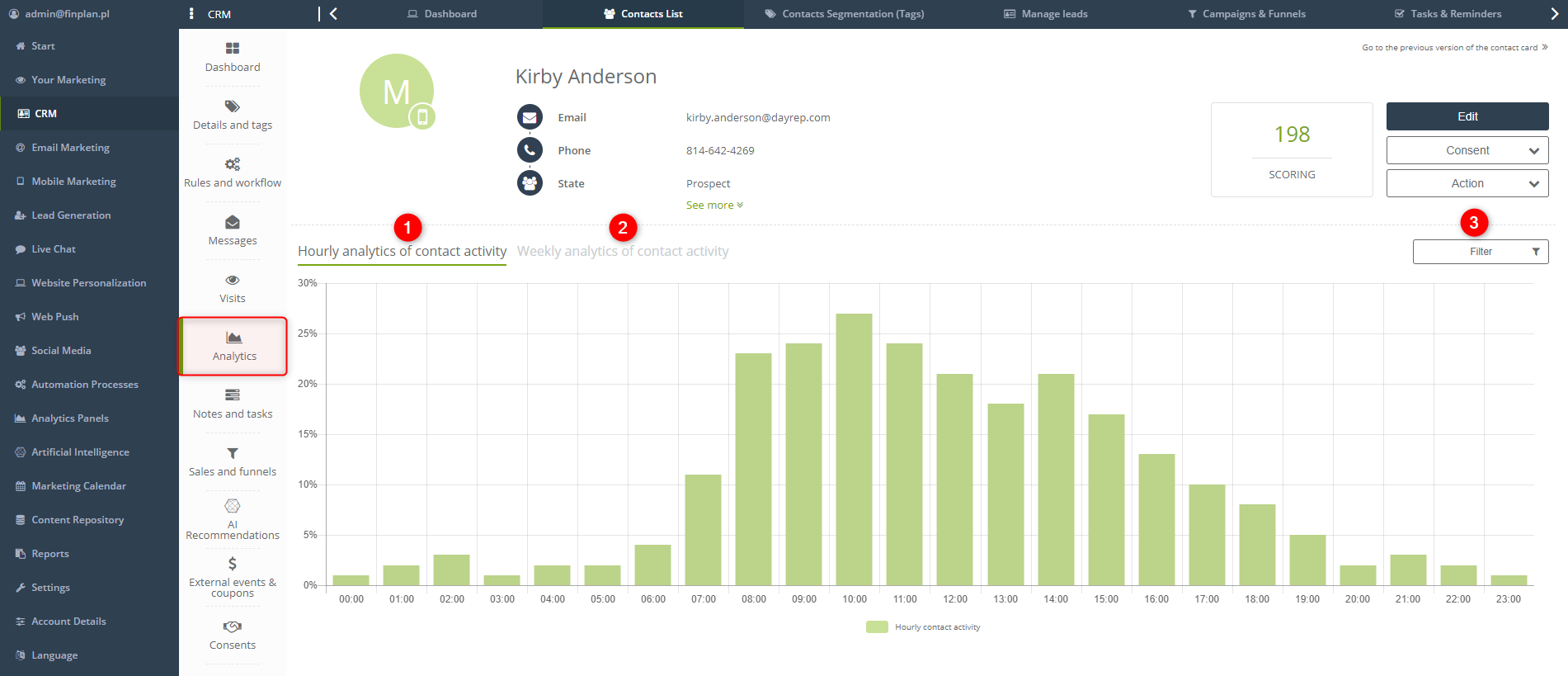Expand the Consent dropdown
1568x676 pixels.
(1467, 150)
